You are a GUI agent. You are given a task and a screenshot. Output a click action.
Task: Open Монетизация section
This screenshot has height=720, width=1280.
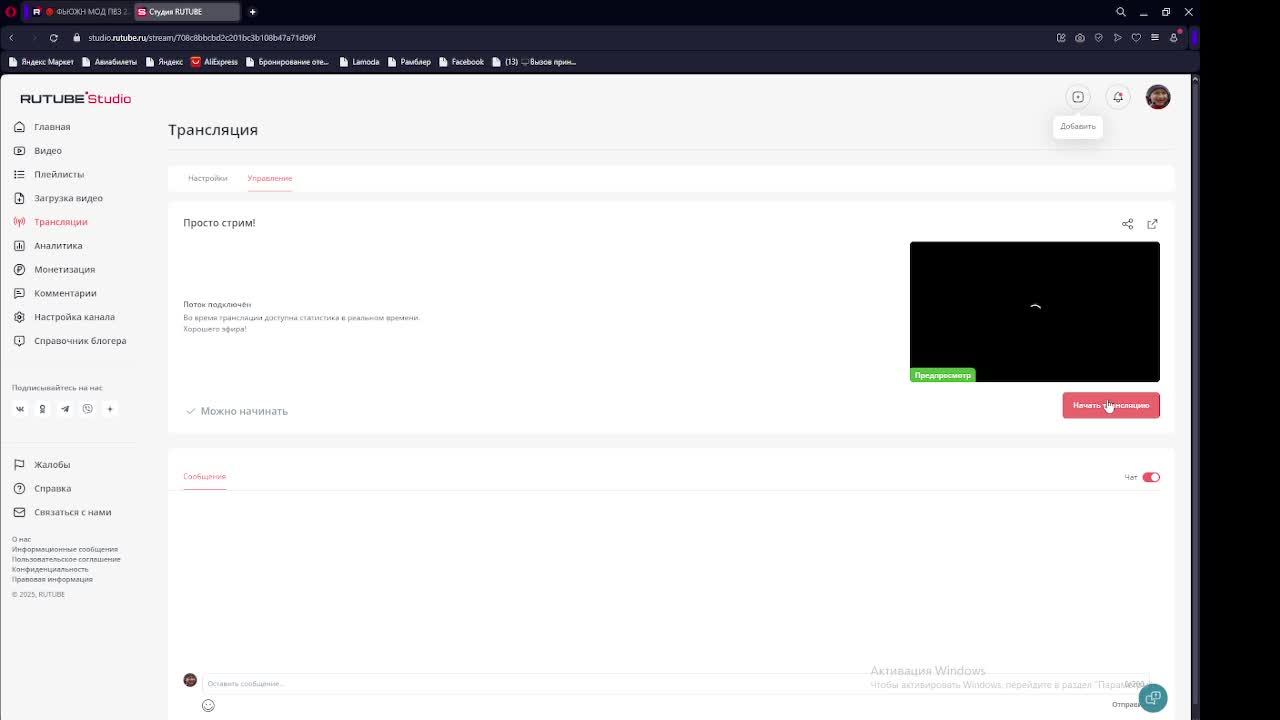54,269
